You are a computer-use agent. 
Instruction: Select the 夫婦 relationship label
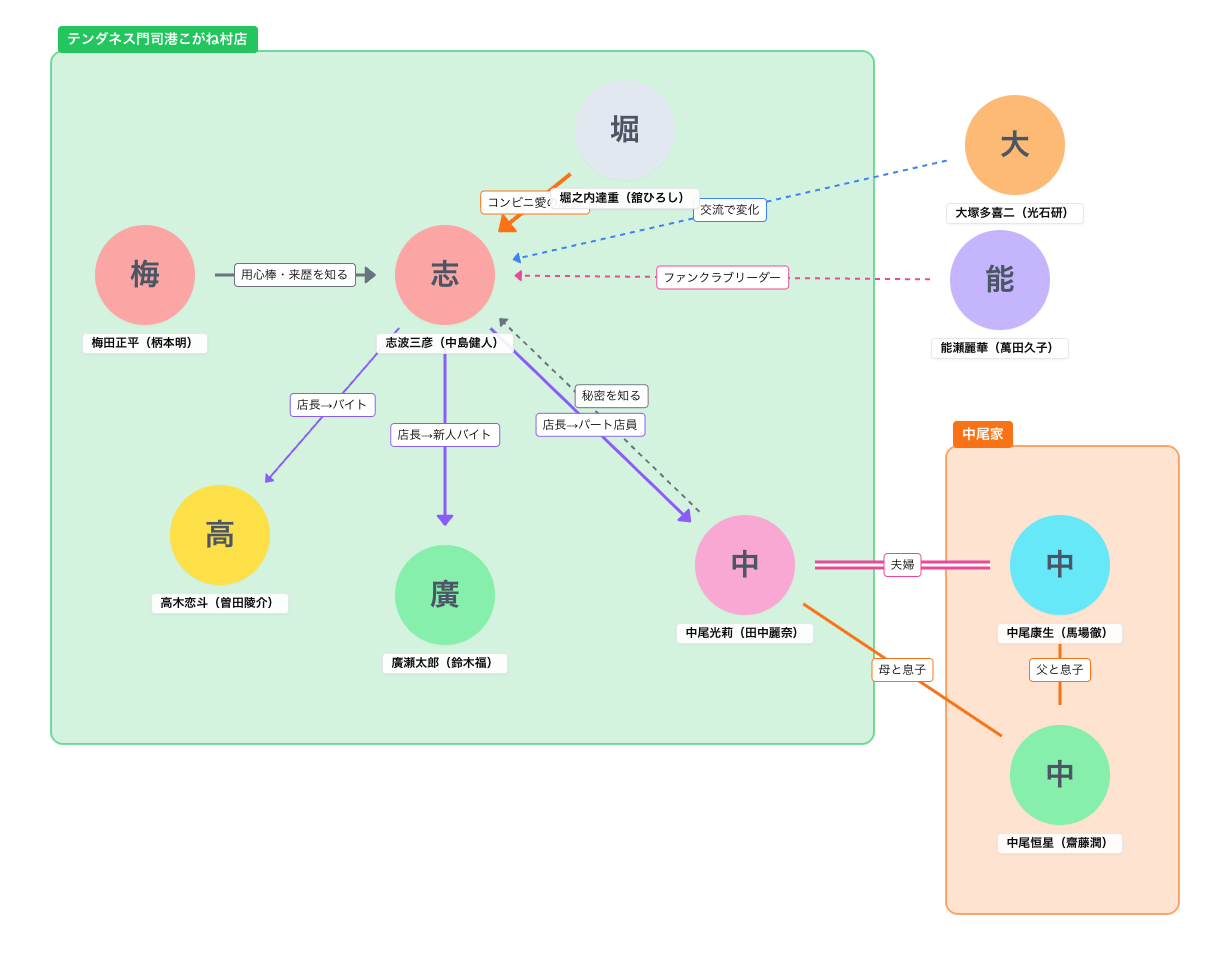(902, 565)
